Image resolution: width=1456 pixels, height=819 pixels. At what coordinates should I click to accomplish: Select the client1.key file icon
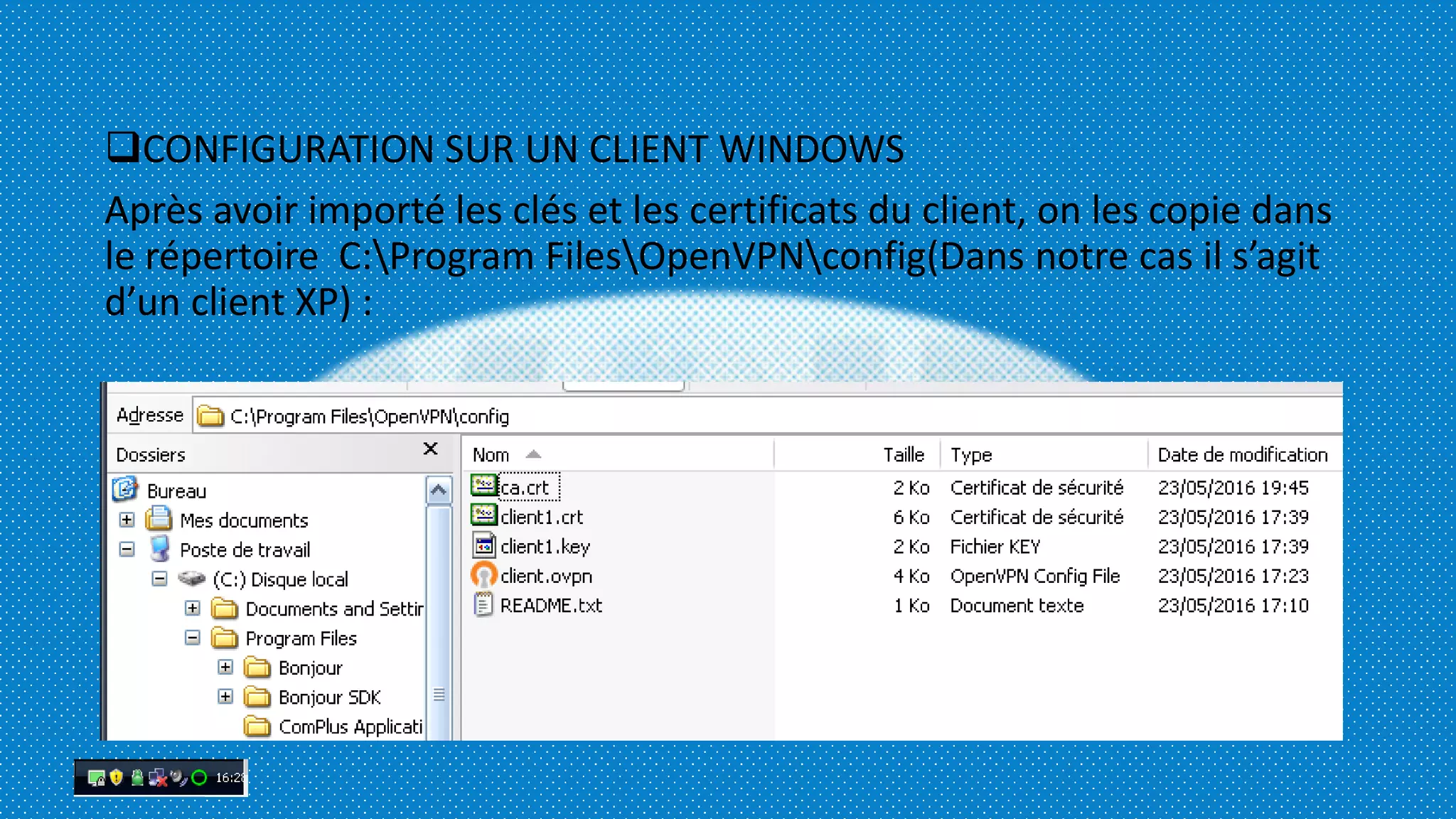(483, 545)
